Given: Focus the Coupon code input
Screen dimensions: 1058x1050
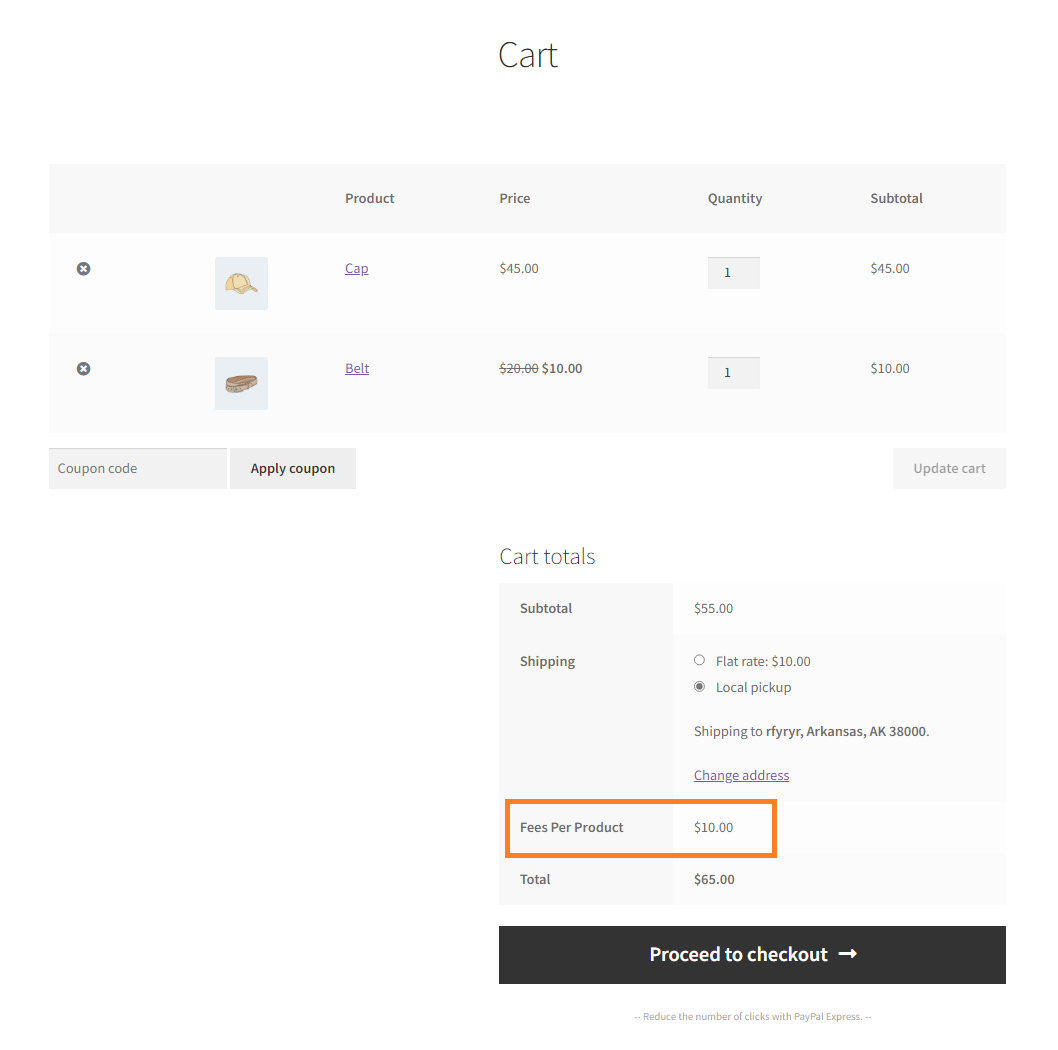Looking at the screenshot, I should (138, 468).
